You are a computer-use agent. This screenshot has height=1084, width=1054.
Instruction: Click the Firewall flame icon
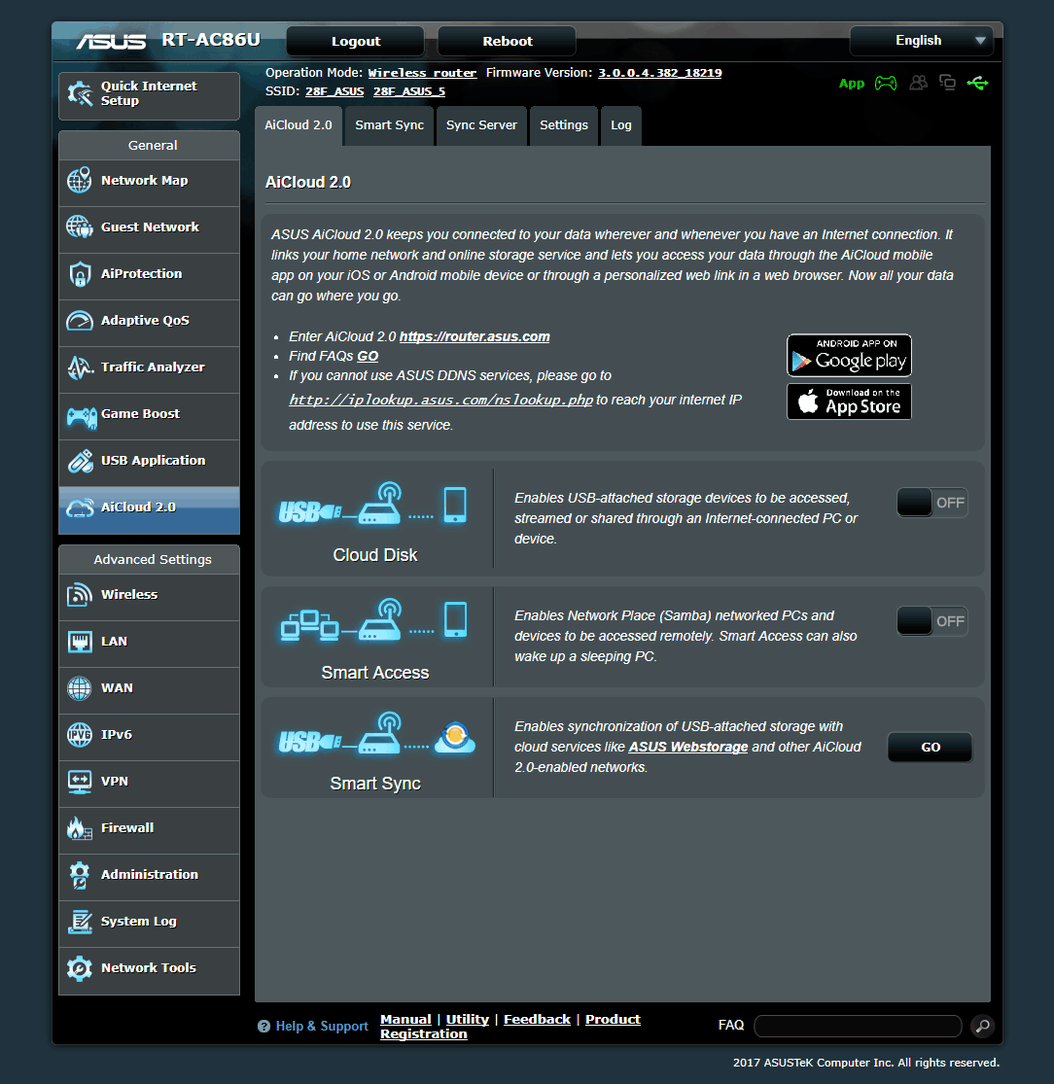tap(79, 828)
